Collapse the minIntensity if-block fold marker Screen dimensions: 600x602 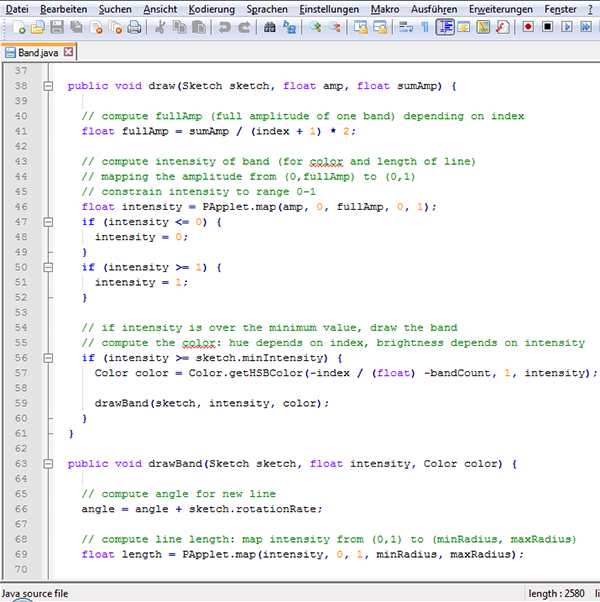(x=48, y=358)
